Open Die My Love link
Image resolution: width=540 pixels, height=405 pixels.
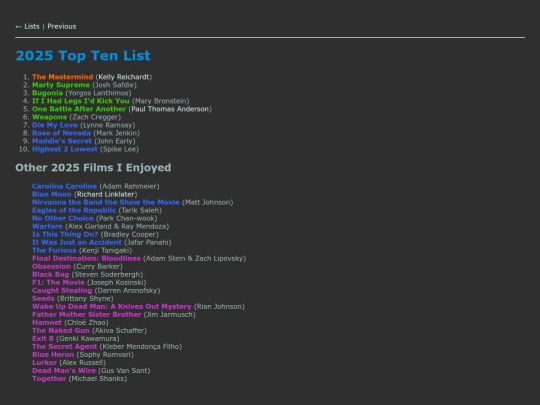[55, 125]
